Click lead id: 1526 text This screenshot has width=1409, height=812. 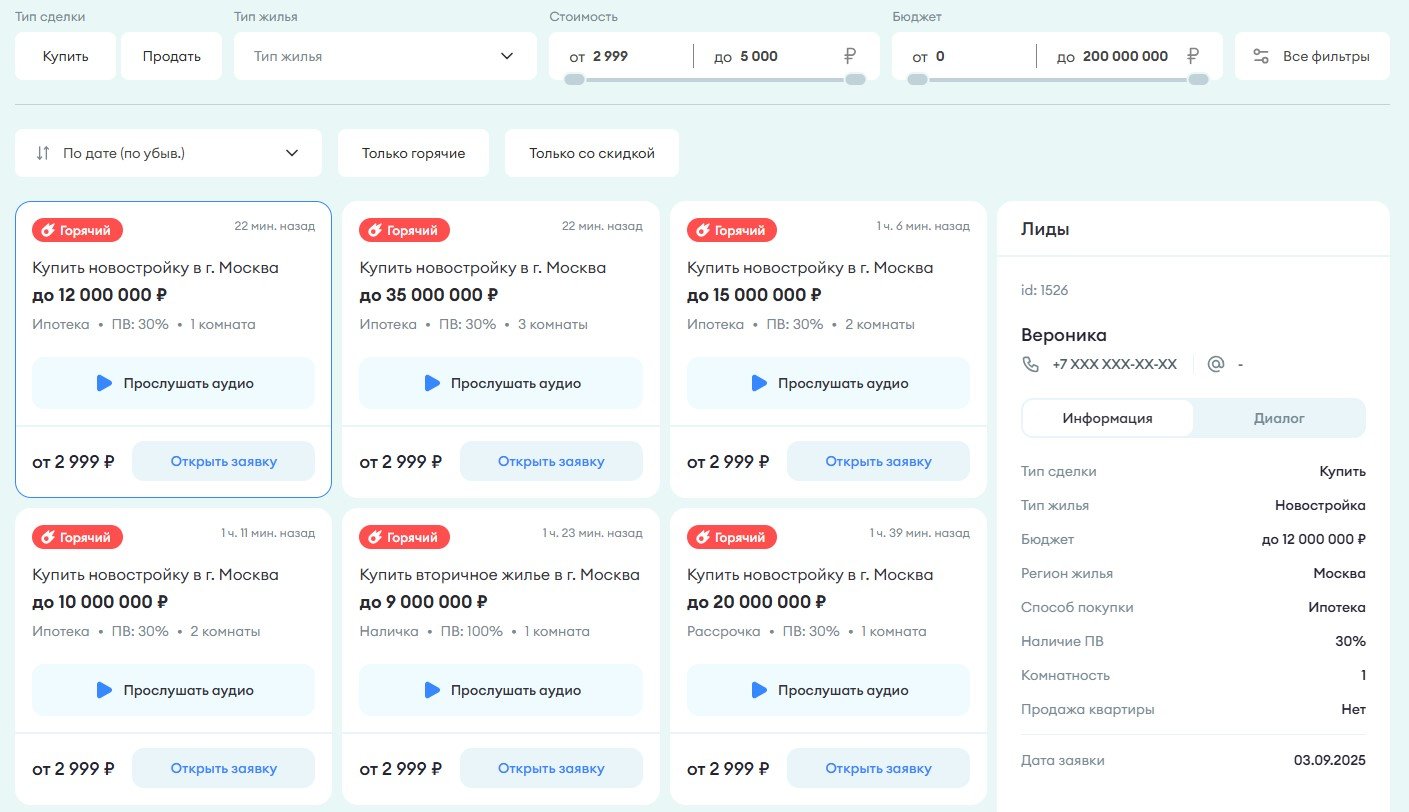tap(1044, 290)
